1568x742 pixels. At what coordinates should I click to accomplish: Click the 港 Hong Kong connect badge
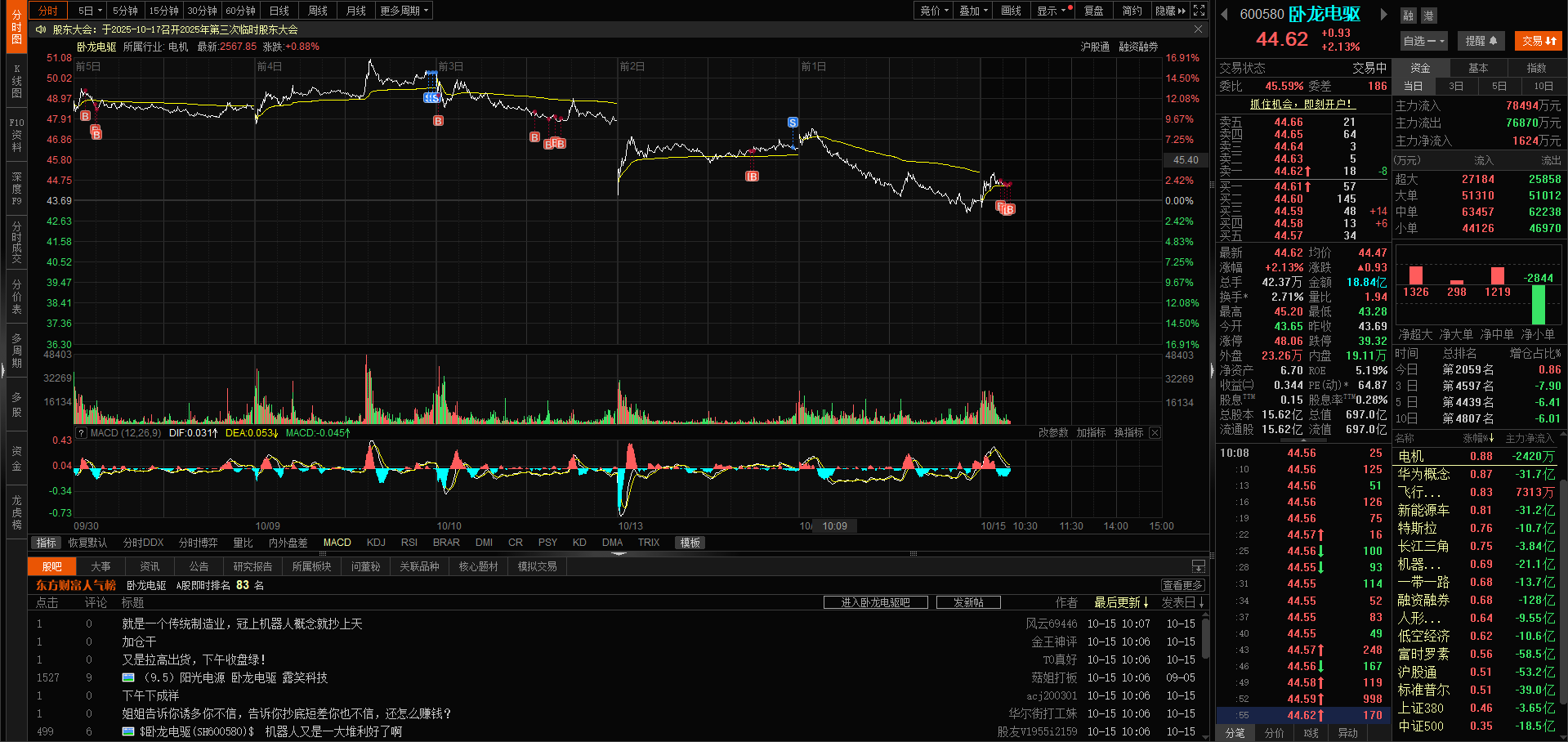(1427, 16)
